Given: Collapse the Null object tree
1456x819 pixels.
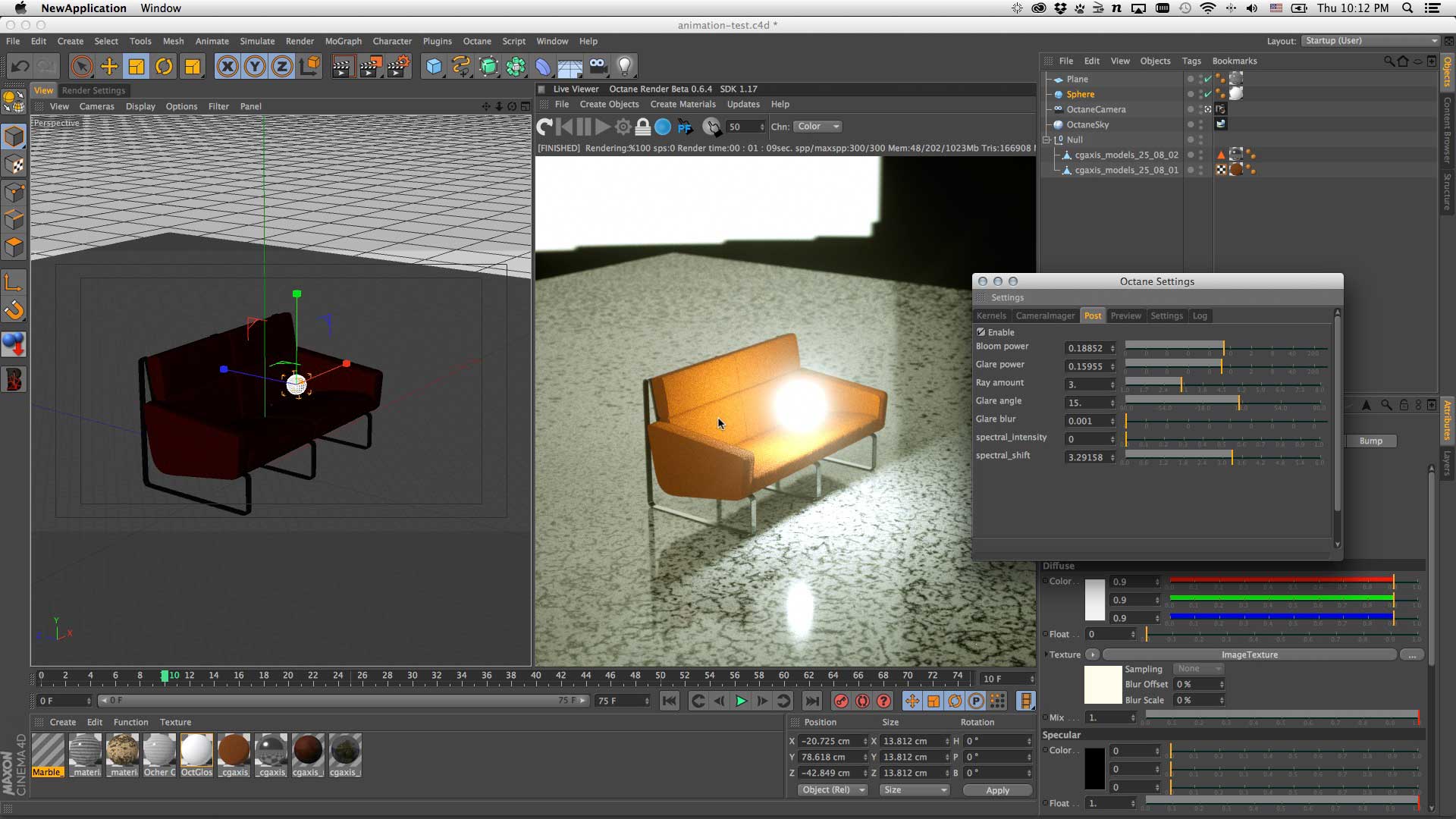Looking at the screenshot, I should 1046,140.
